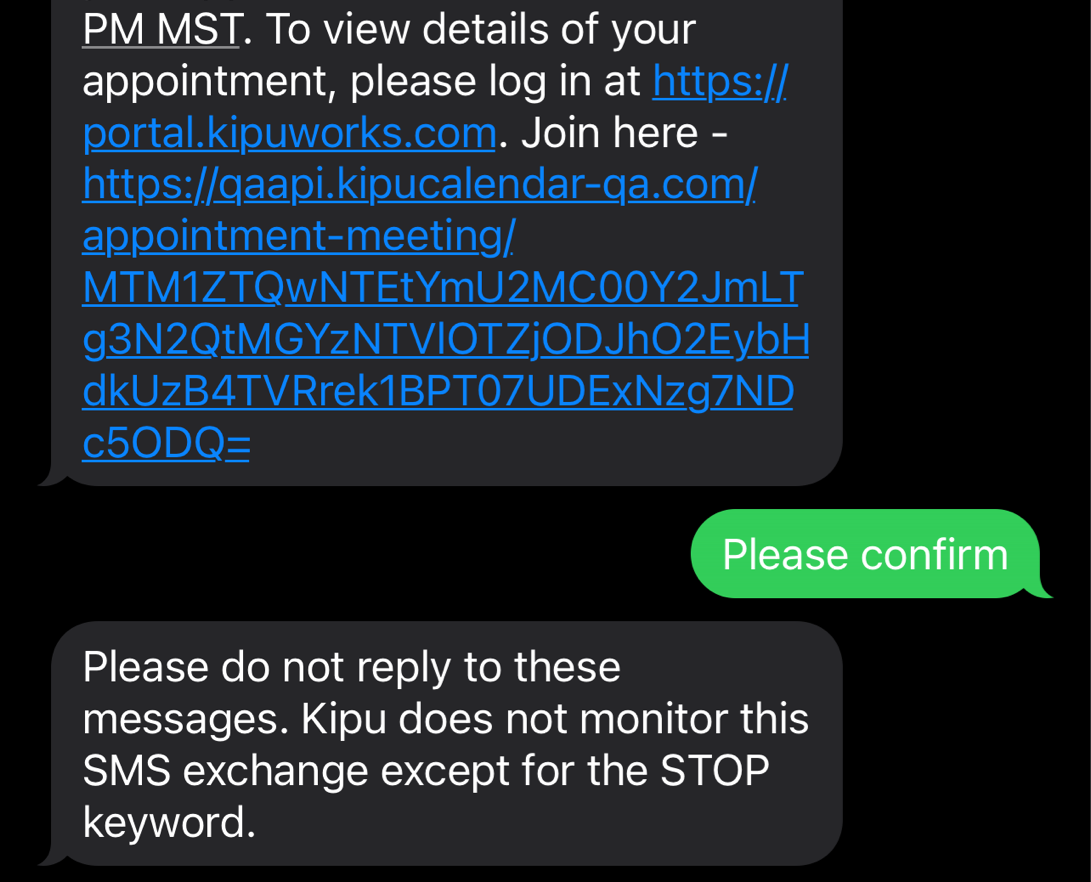Click the word "keyword." in the last message

[x=169, y=823]
